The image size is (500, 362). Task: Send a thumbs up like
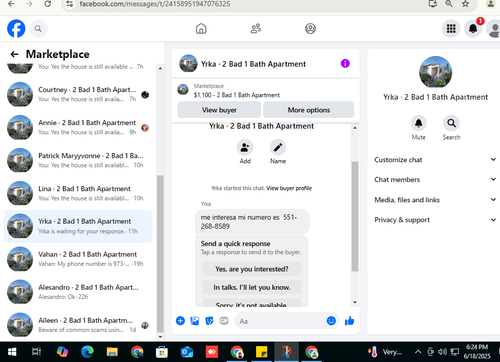tap(349, 321)
